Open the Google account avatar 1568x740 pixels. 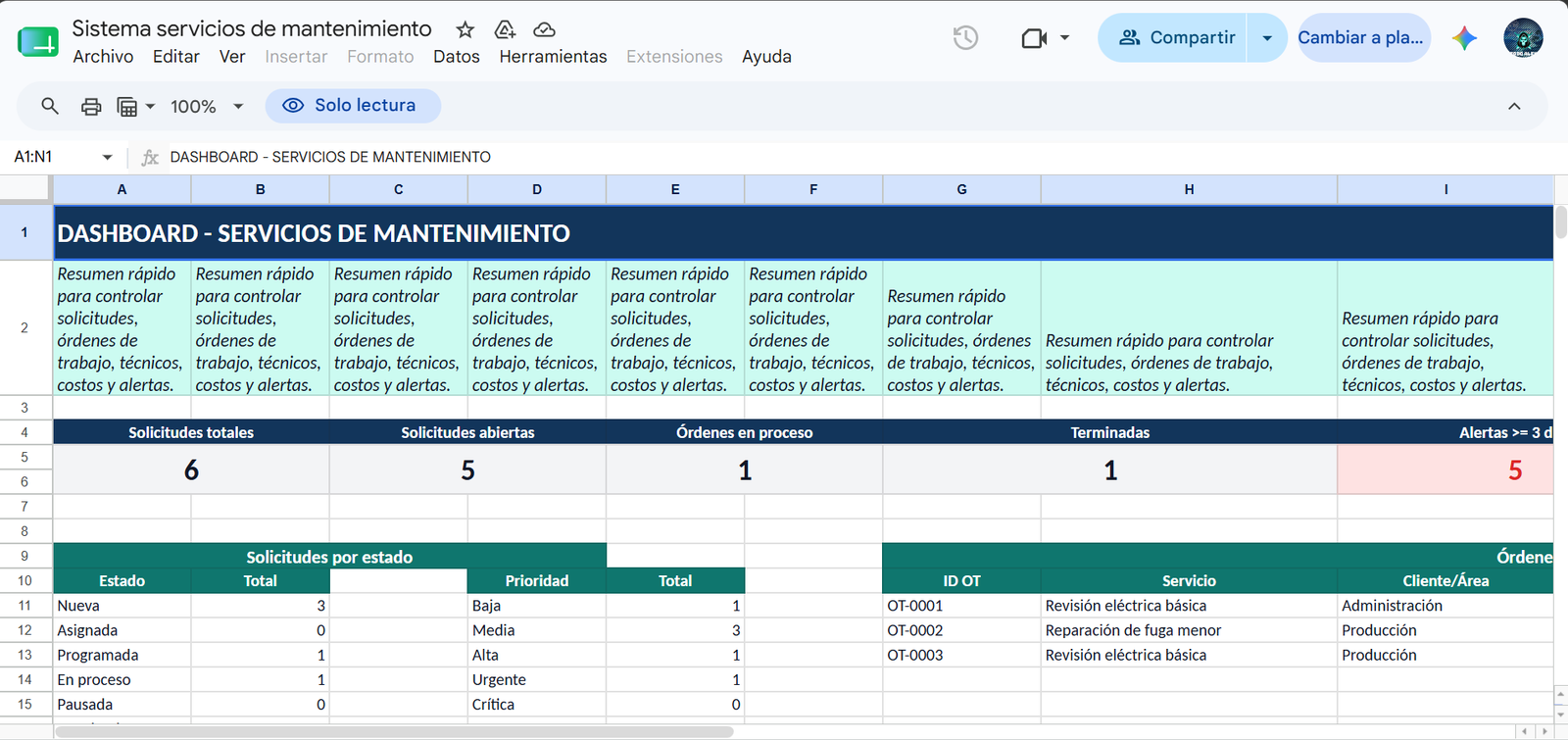(x=1523, y=38)
